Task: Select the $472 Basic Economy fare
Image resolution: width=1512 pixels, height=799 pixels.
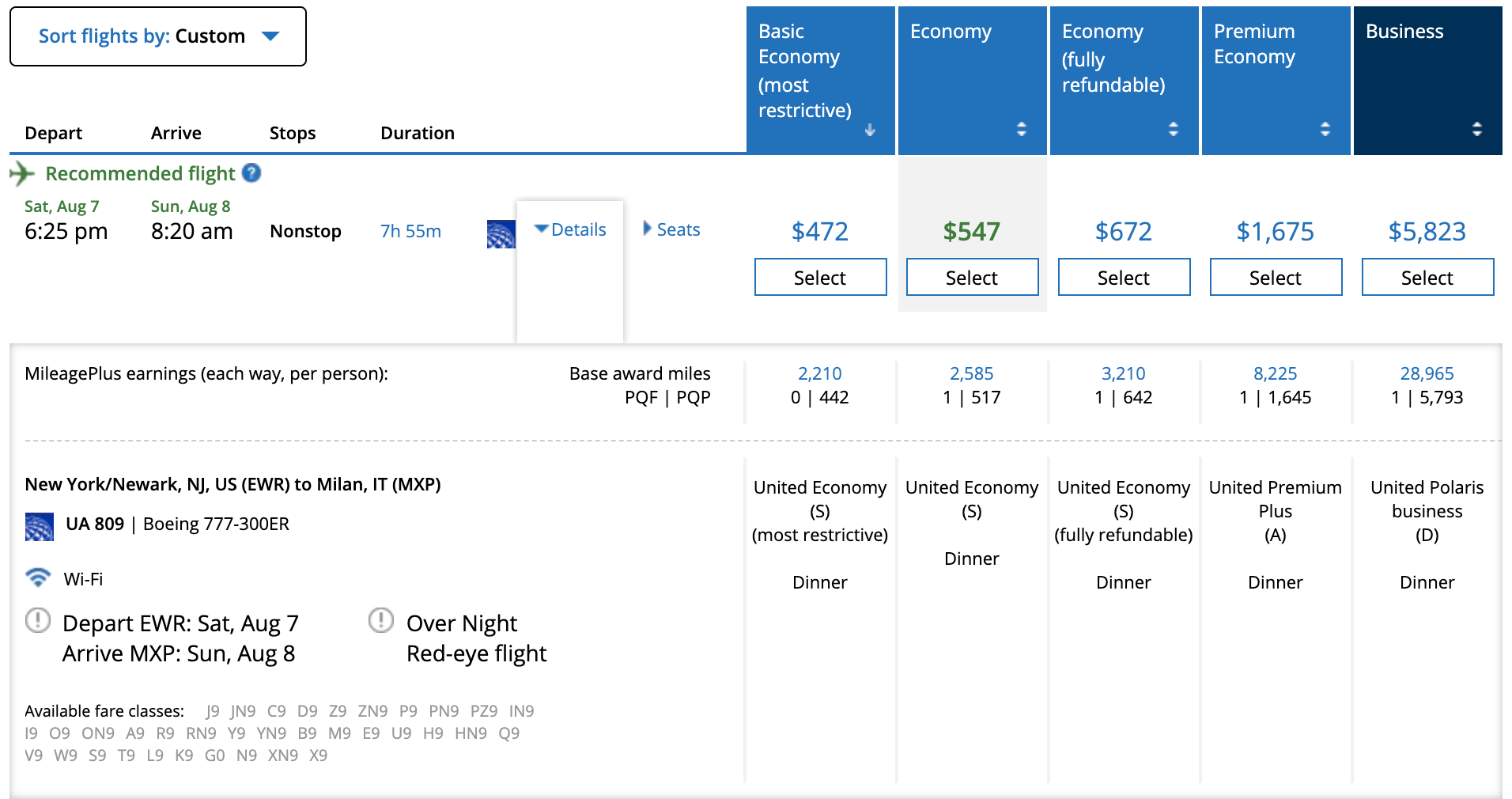Action: point(820,278)
